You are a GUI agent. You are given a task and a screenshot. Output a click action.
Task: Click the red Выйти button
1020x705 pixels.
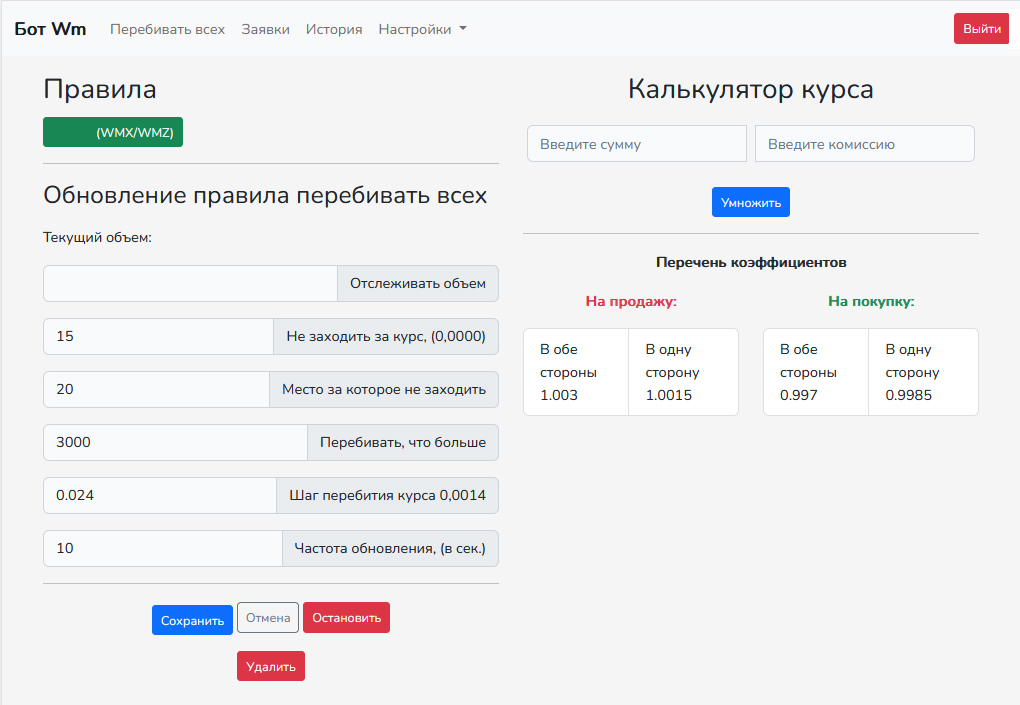coord(981,29)
